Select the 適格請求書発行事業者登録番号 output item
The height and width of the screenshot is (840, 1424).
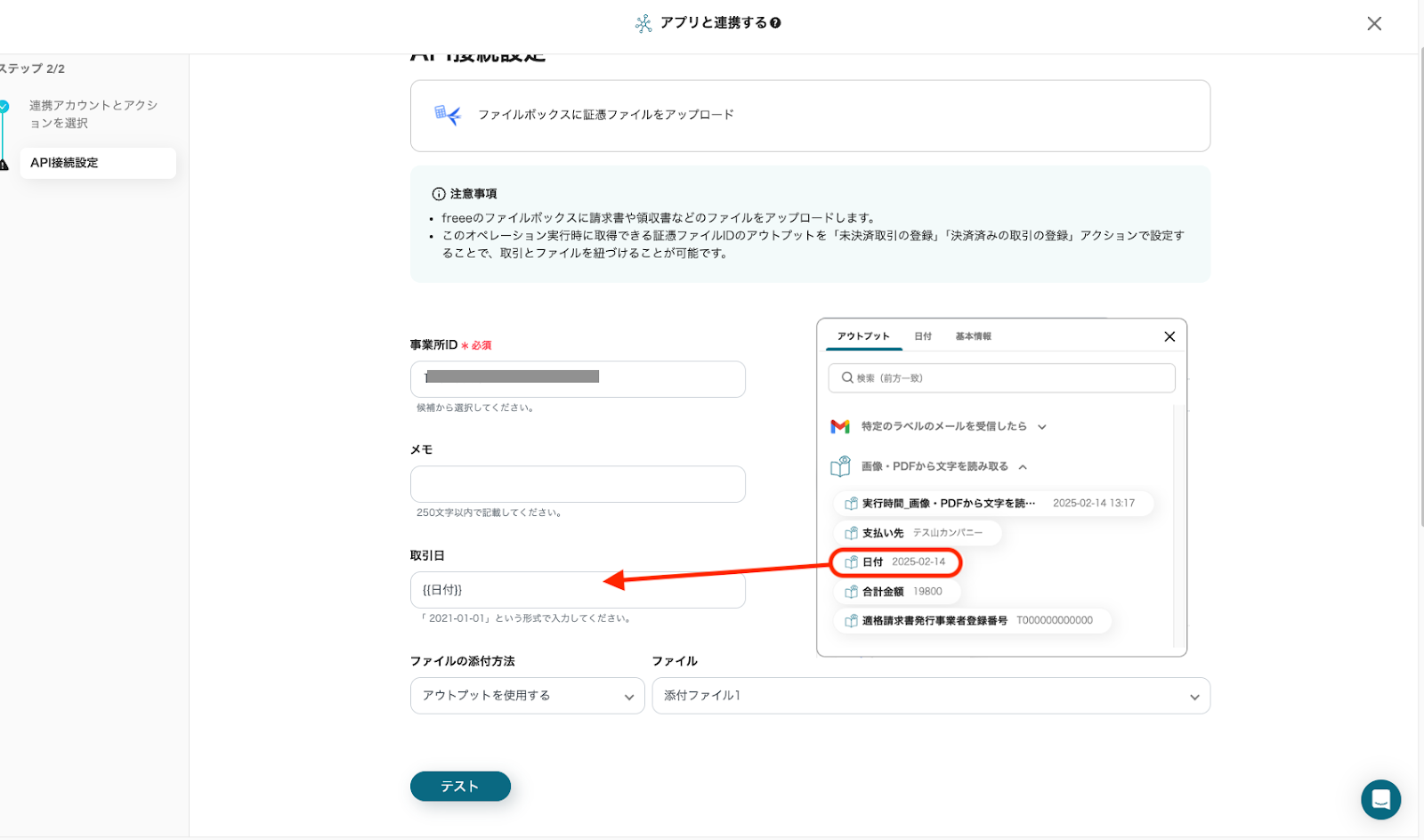coord(973,621)
